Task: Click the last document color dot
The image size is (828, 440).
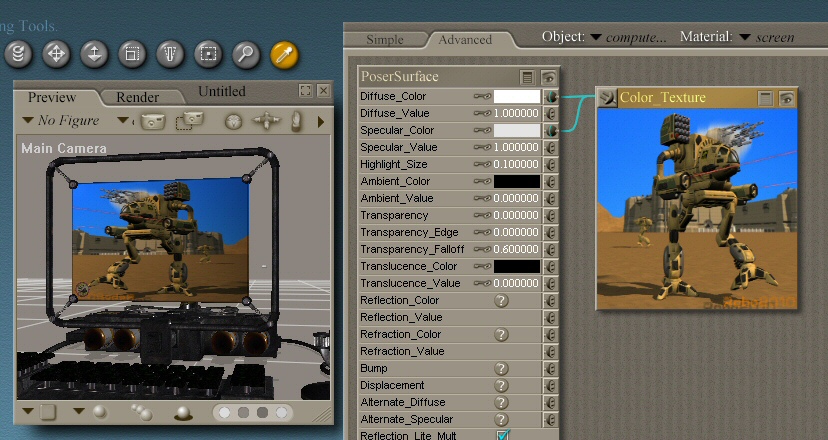Action: [x=281, y=413]
